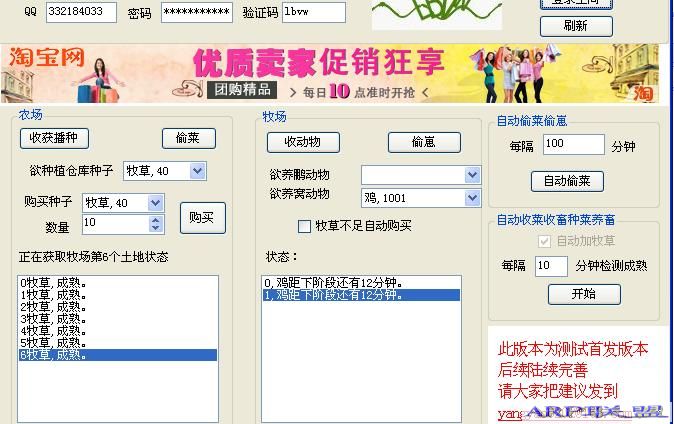
Task: Select list row 1牧草, 成熟
Action: 117,295
